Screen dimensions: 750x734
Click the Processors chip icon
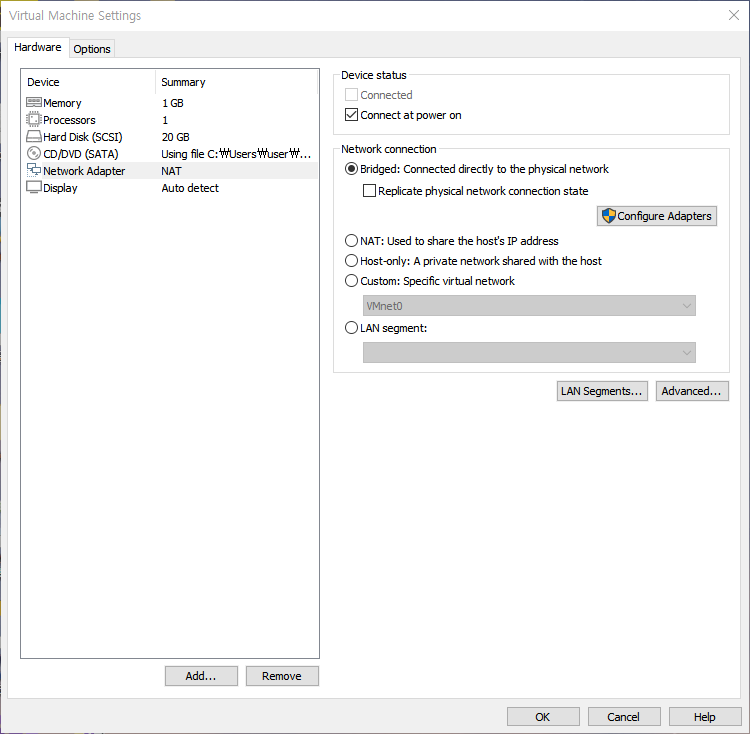coord(33,119)
